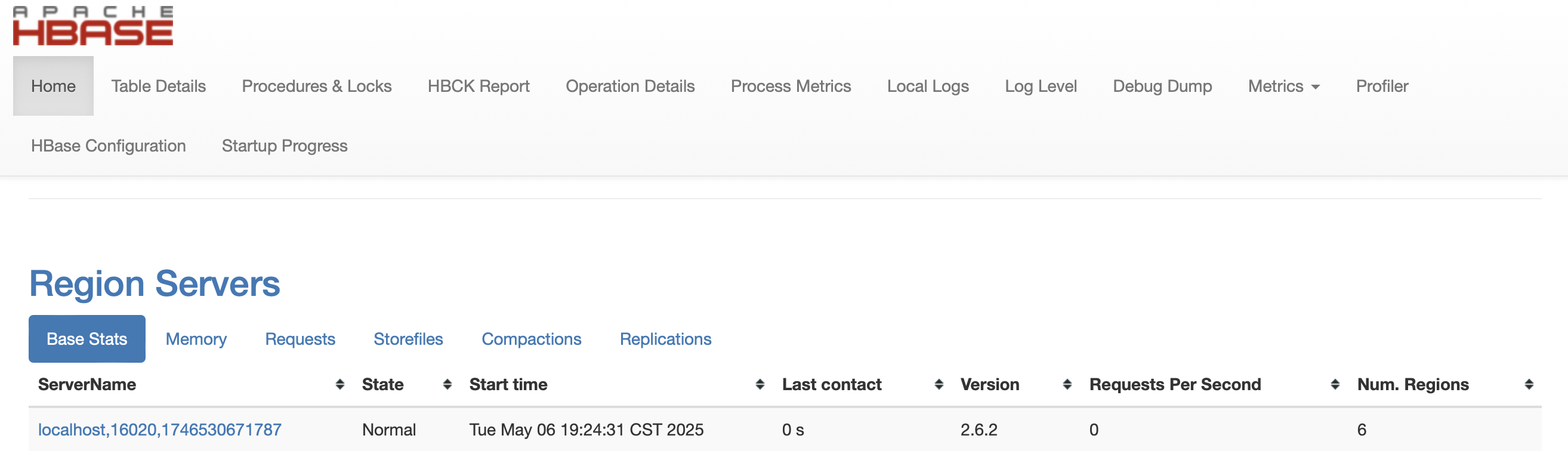The image size is (1568, 451).
Task: Click the State column header
Action: point(383,385)
